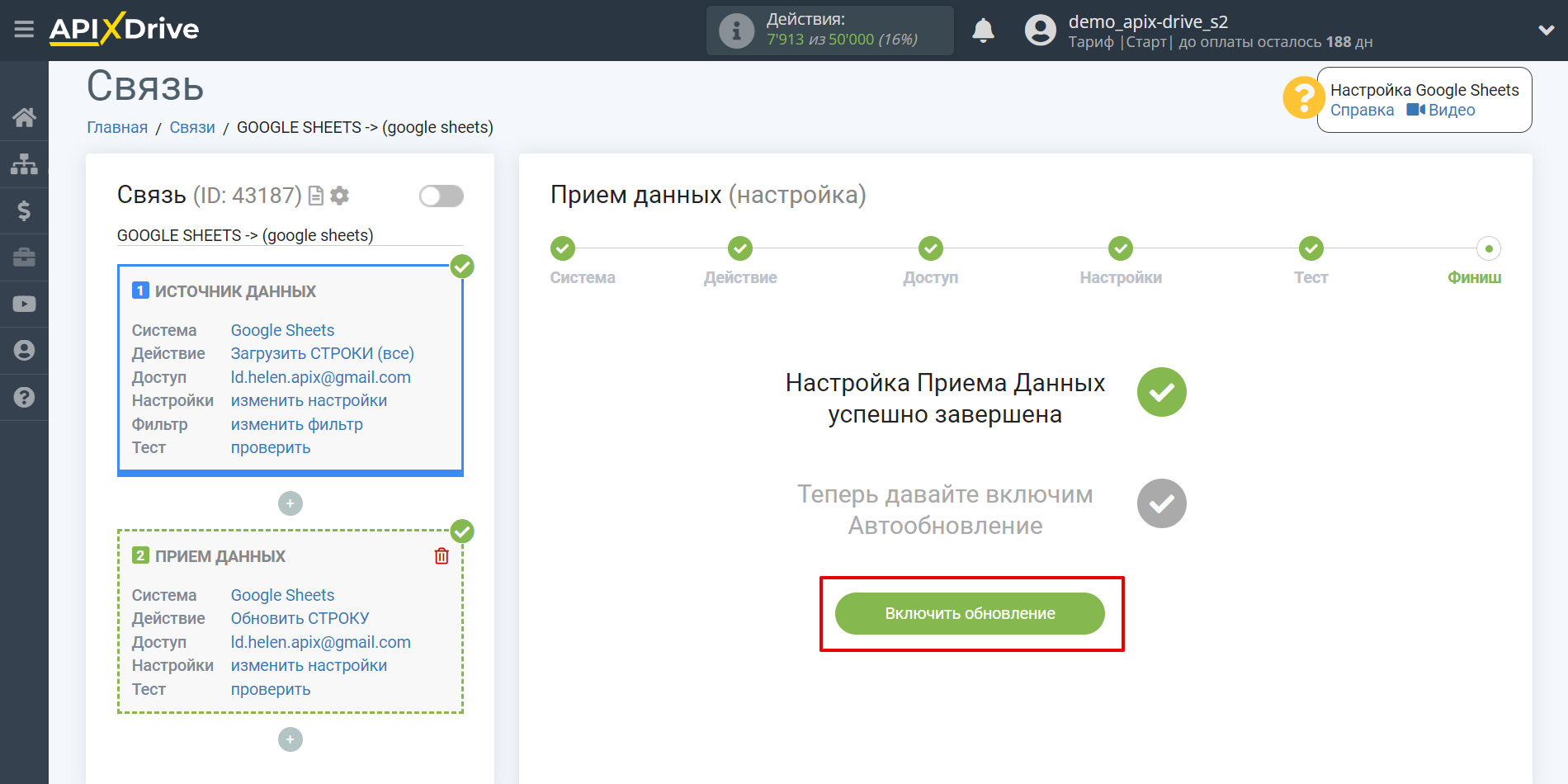Click проверить in data source block
The image size is (1568, 784).
point(271,447)
